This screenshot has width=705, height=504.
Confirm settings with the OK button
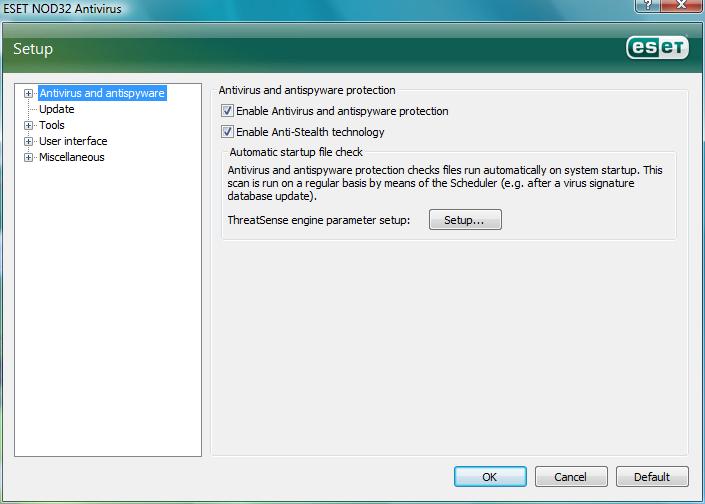pyautogui.click(x=490, y=477)
